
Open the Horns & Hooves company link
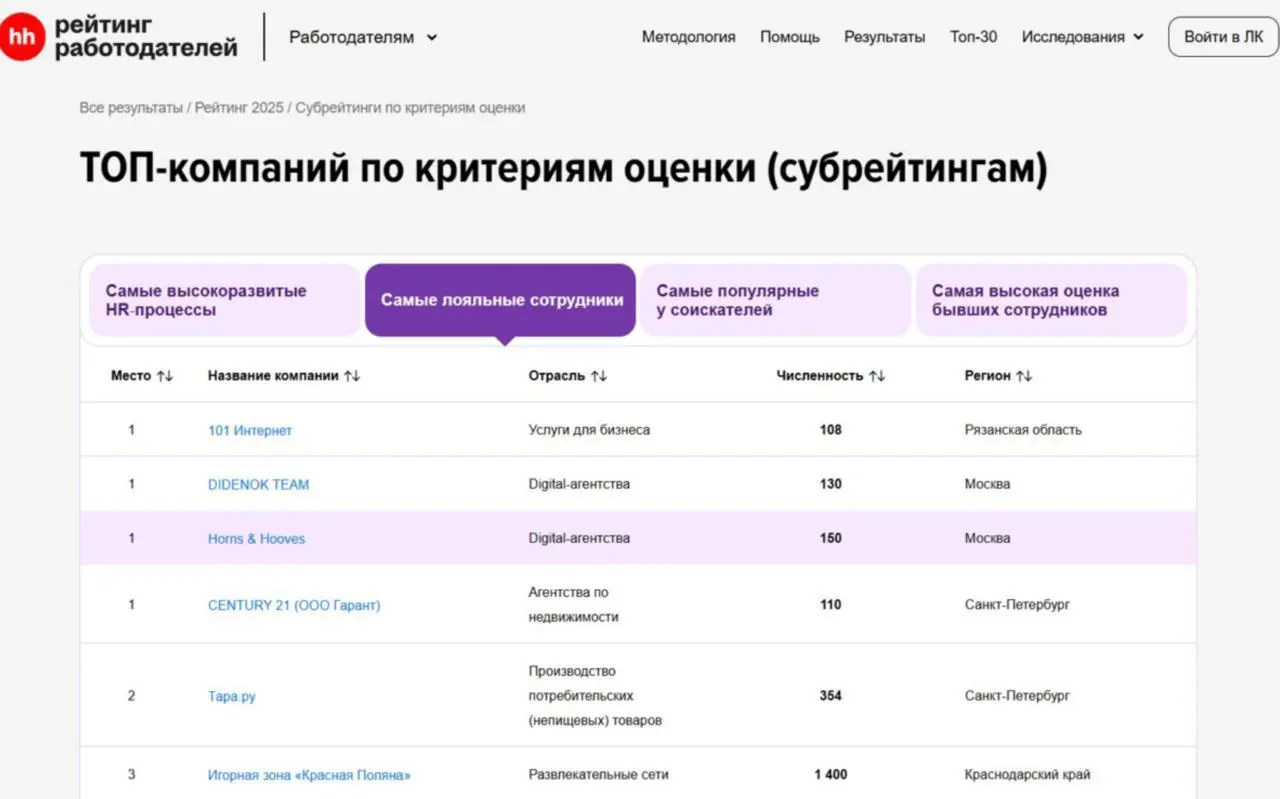click(256, 538)
